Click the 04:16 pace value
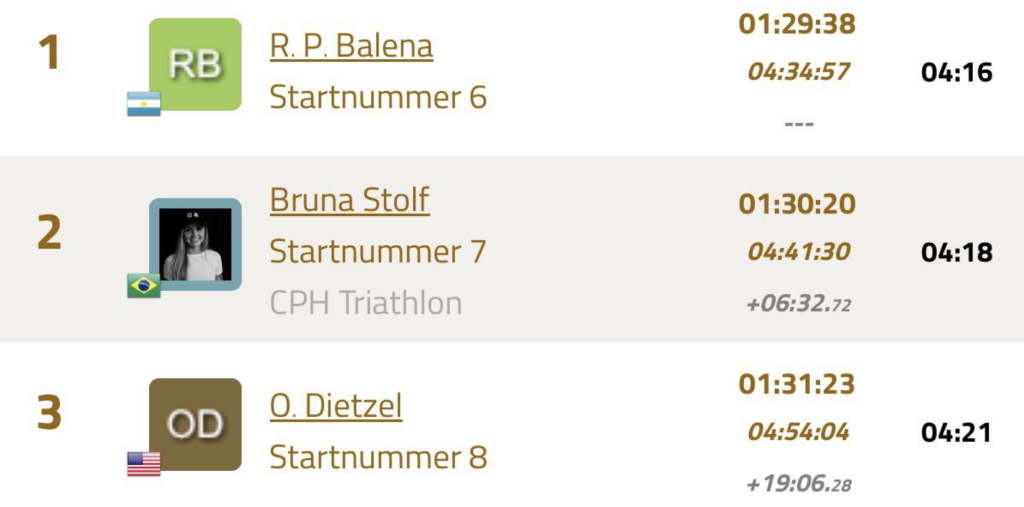The height and width of the screenshot is (507, 1024). (x=956, y=73)
